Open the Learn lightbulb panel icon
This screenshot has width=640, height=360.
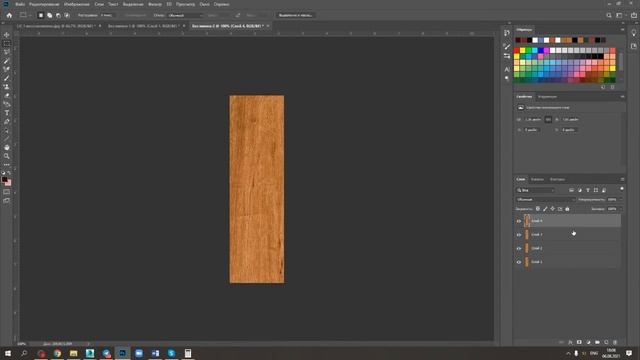(633, 33)
